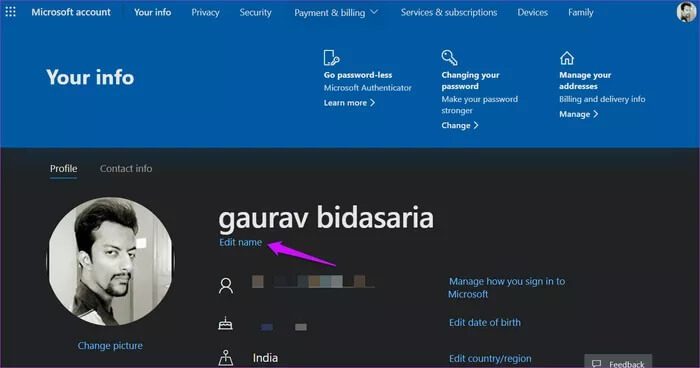Click the Changing your password heading
Image resolution: width=700 pixels, height=368 pixels.
[x=471, y=81]
